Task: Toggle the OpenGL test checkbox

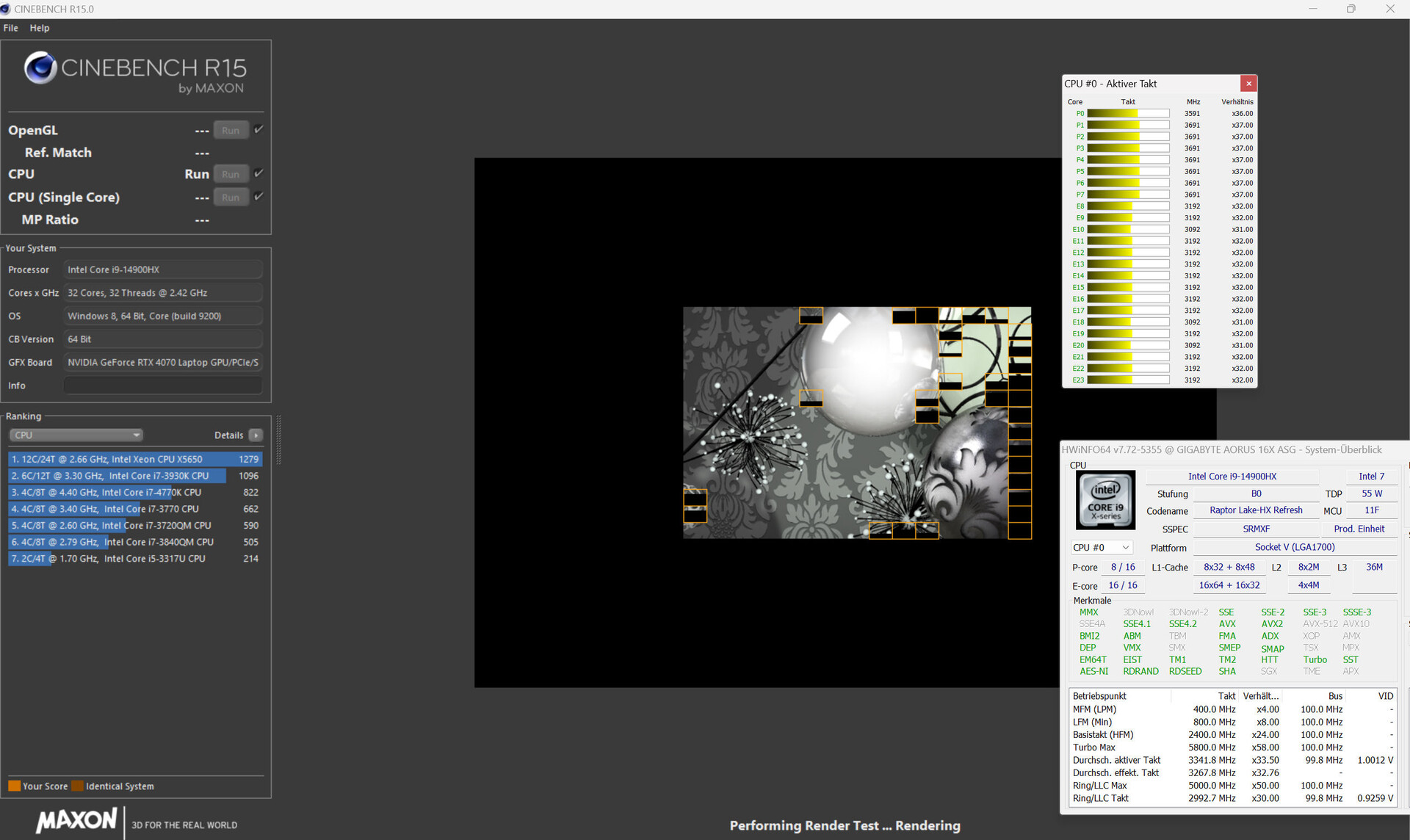Action: click(x=258, y=130)
